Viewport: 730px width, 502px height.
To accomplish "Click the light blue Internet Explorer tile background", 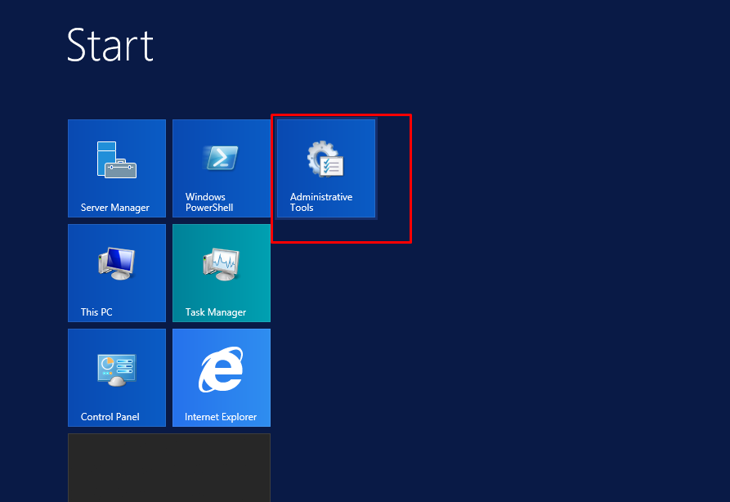I will pyautogui.click(x=254, y=345).
